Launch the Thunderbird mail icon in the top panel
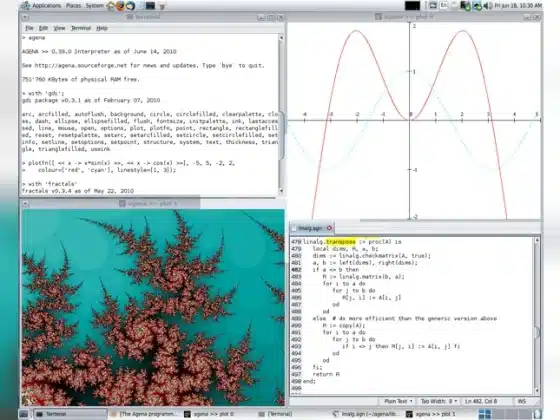 pos(130,6)
